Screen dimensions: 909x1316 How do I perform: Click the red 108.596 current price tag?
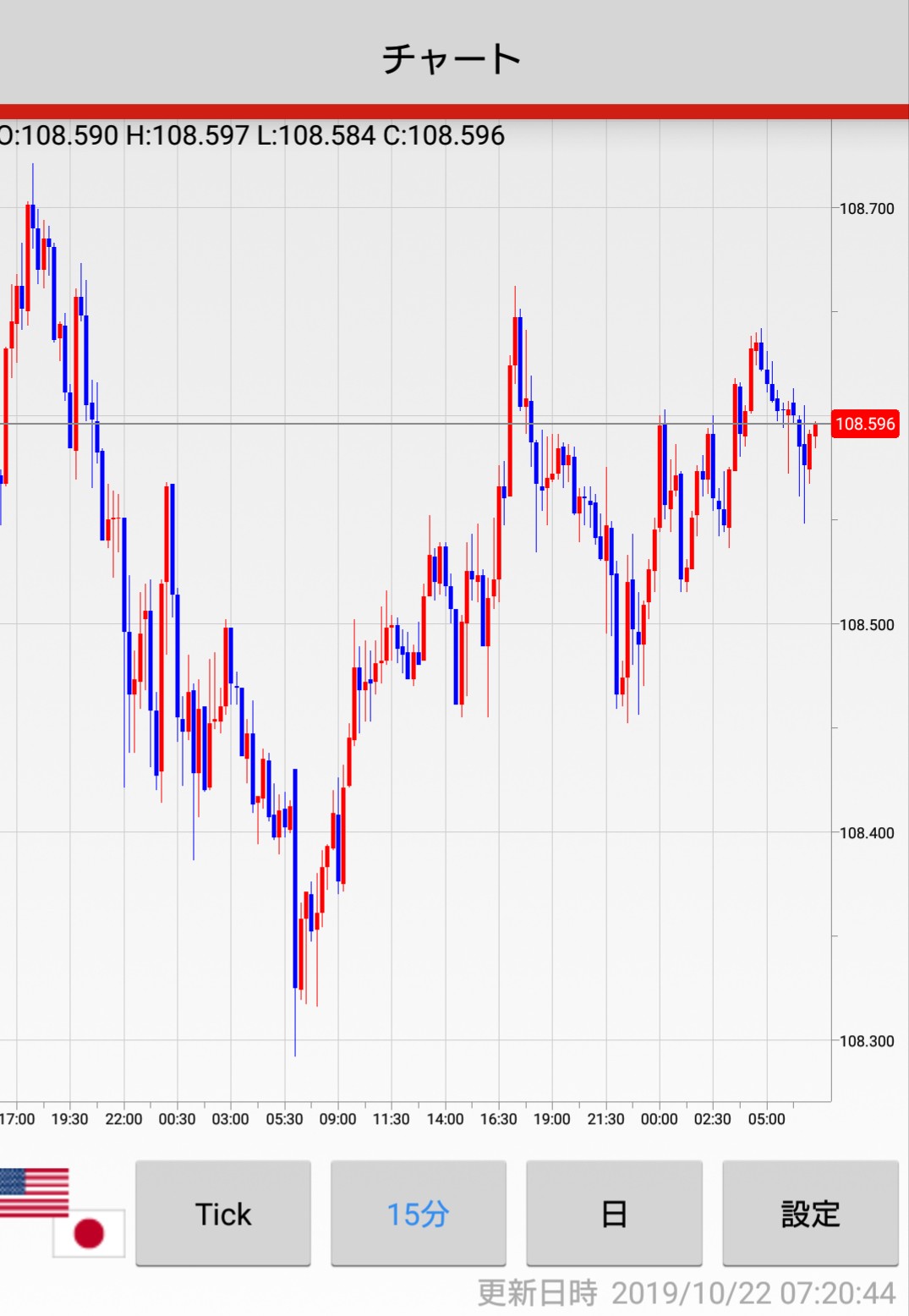pyautogui.click(x=865, y=424)
